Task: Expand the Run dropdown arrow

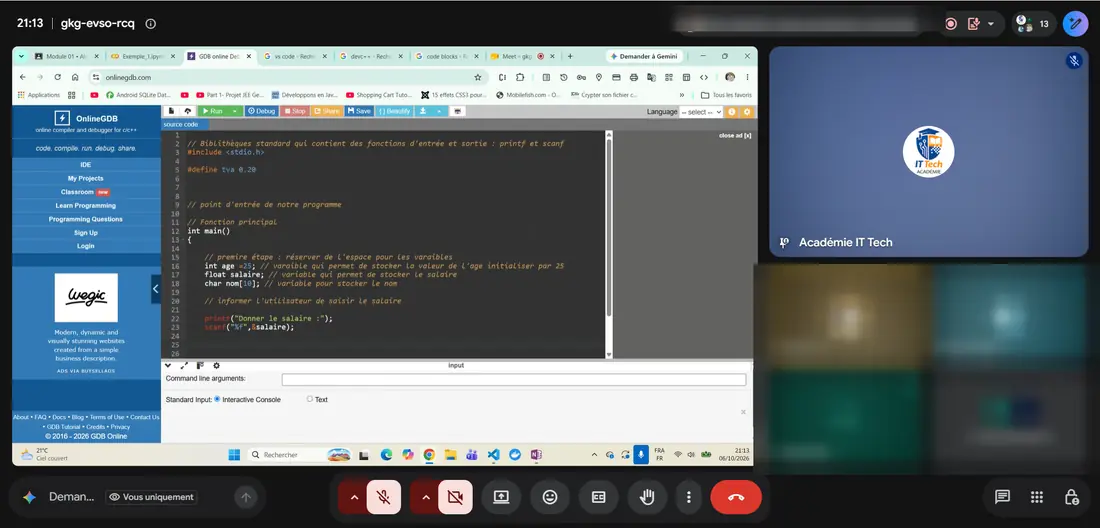Action: click(235, 111)
